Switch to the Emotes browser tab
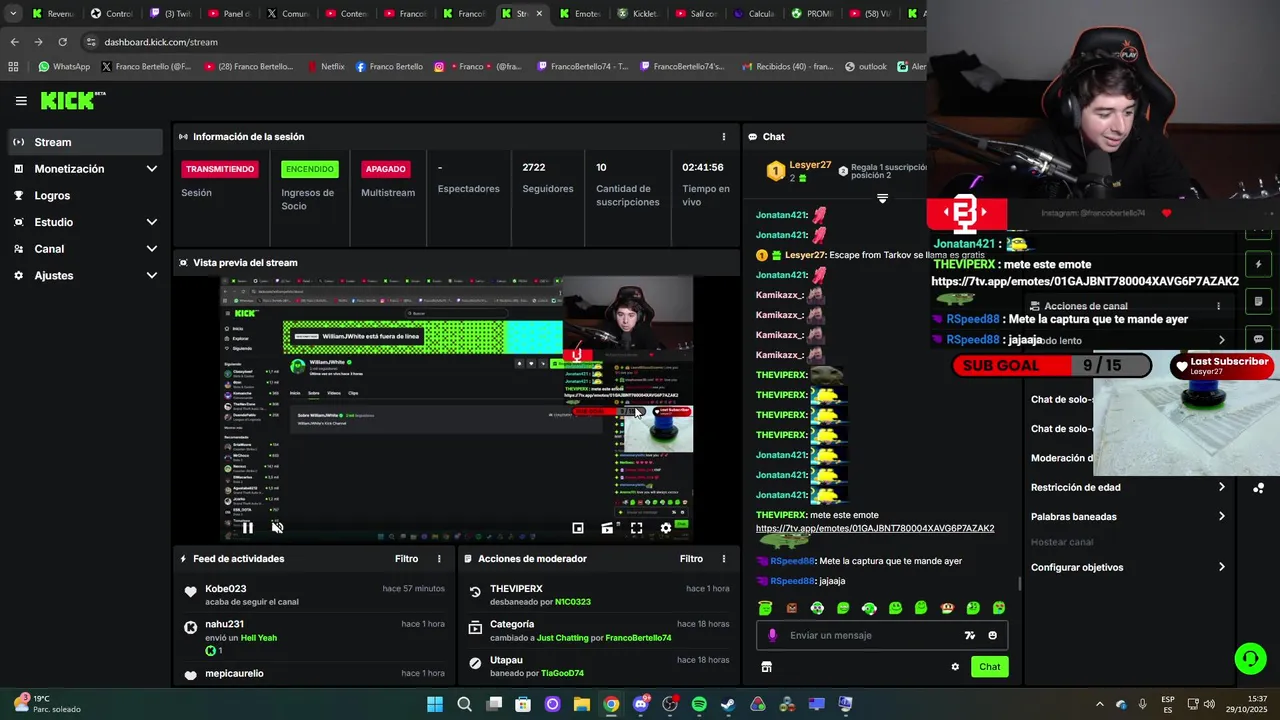Viewport: 1280px width, 720px height. click(x=578, y=14)
